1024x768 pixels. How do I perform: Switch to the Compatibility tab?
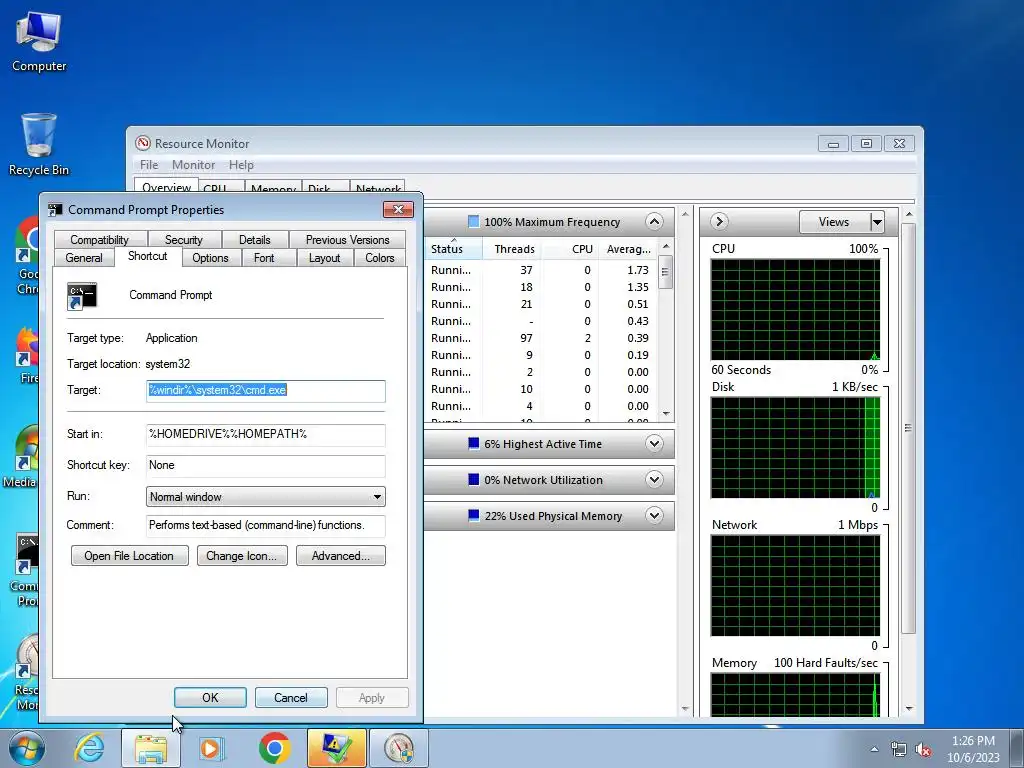[99, 239]
